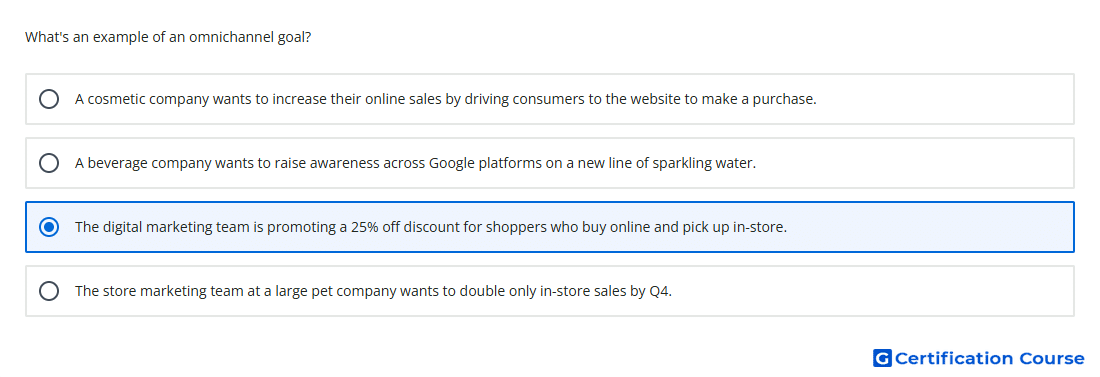
Task: Click the blue G logo icon
Action: (882, 358)
